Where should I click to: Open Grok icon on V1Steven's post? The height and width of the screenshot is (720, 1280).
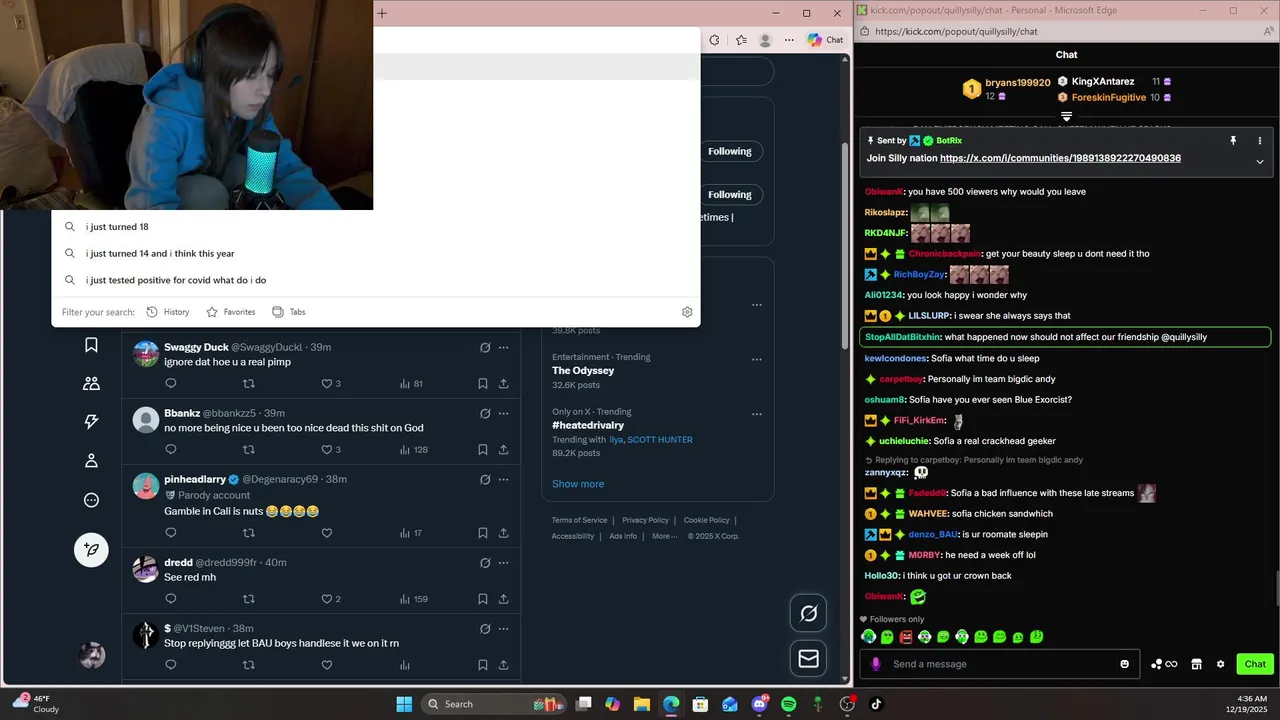point(485,628)
